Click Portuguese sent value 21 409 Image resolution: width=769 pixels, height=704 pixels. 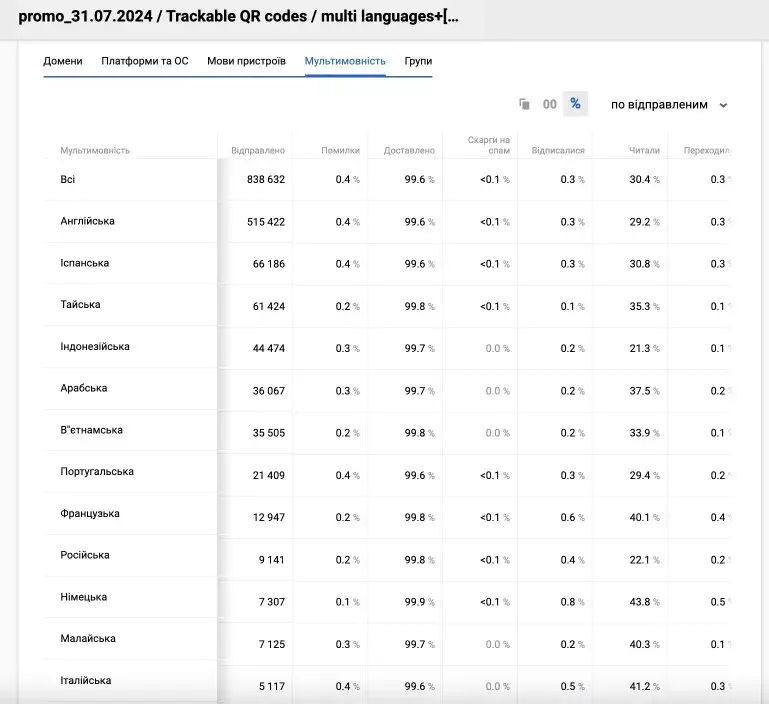pyautogui.click(x=269, y=475)
